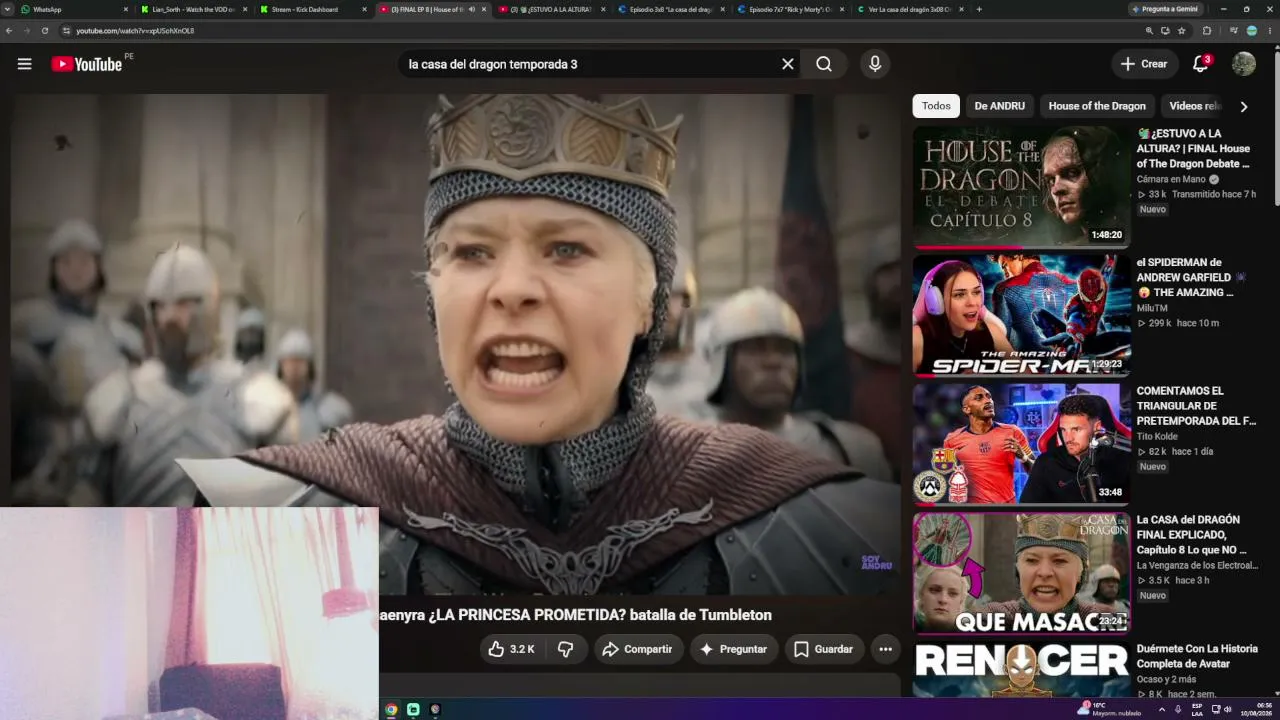Go back in the browser

[9, 31]
